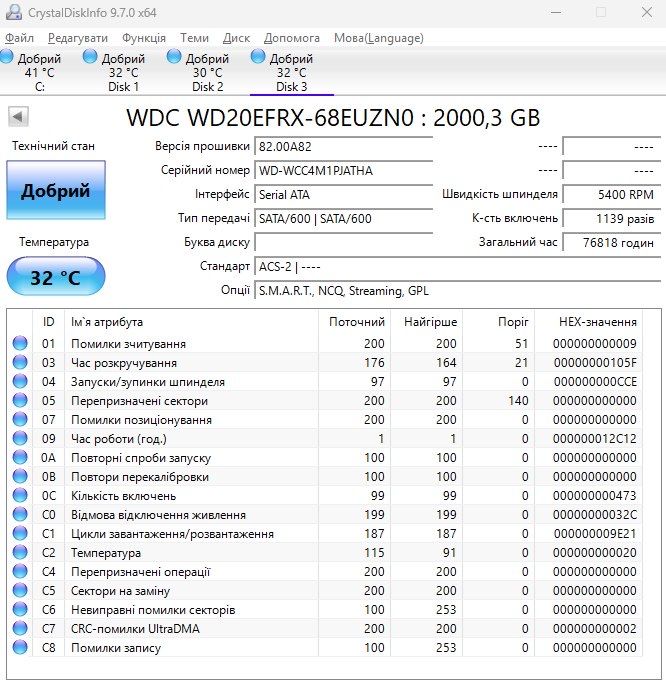Click status orb of attribute C2 row

pos(20,552)
